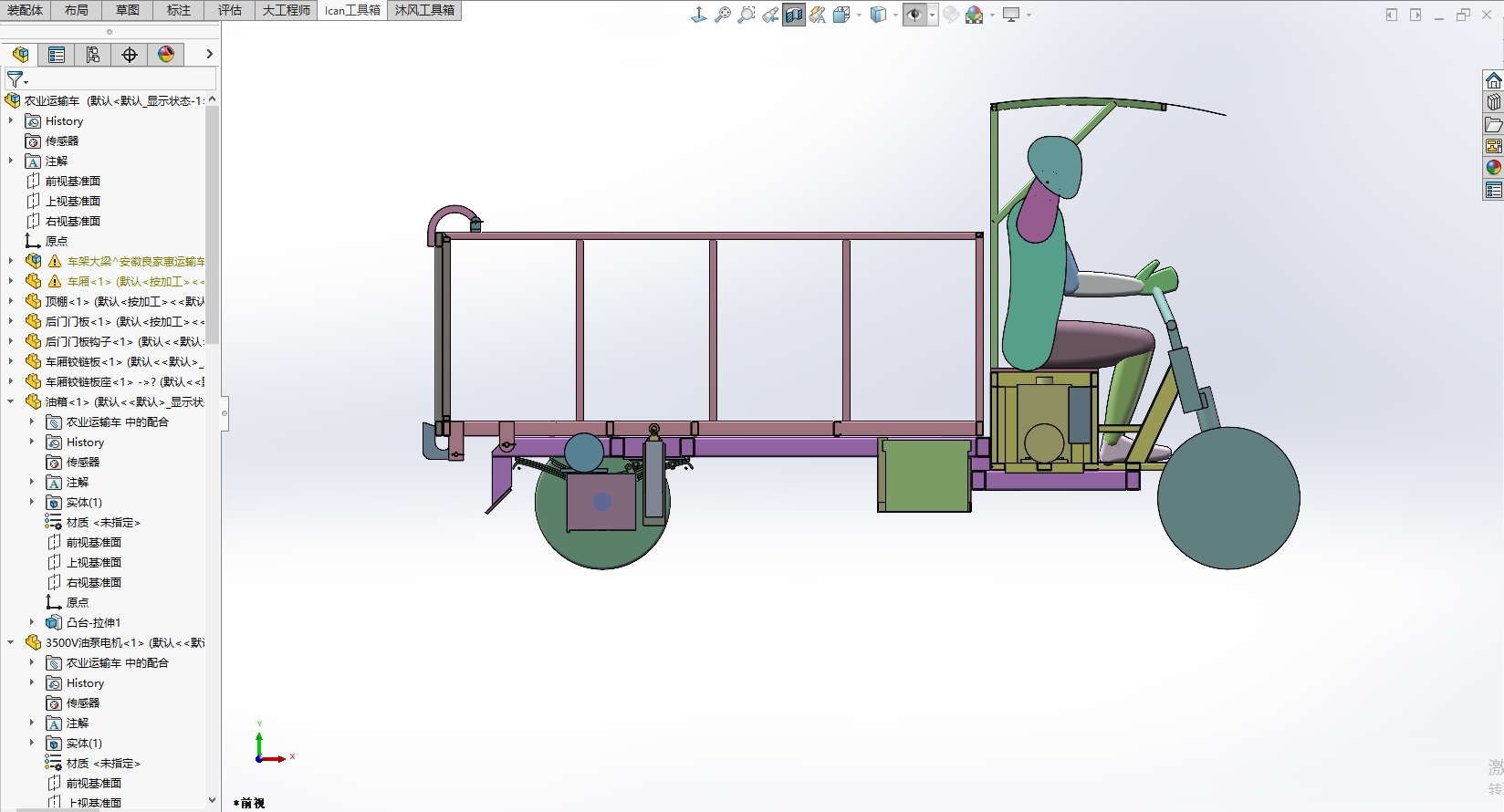This screenshot has height=812, width=1504.
Task: Toggle the Hide/Show Items eye button
Action: point(914,15)
